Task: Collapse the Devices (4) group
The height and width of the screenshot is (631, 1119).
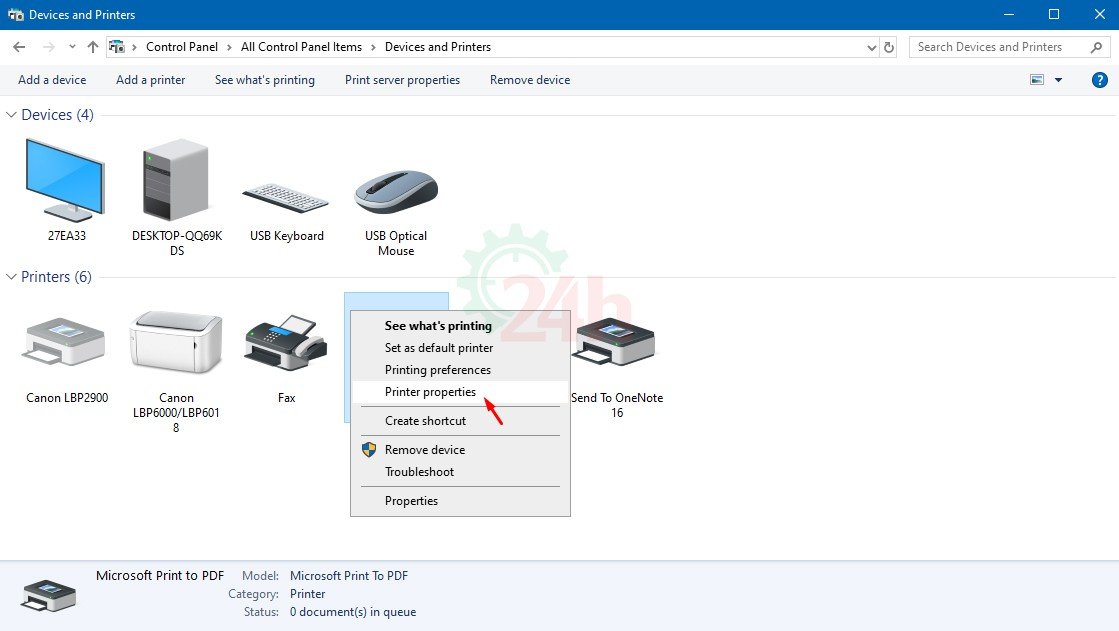Action: pyautogui.click(x=12, y=115)
